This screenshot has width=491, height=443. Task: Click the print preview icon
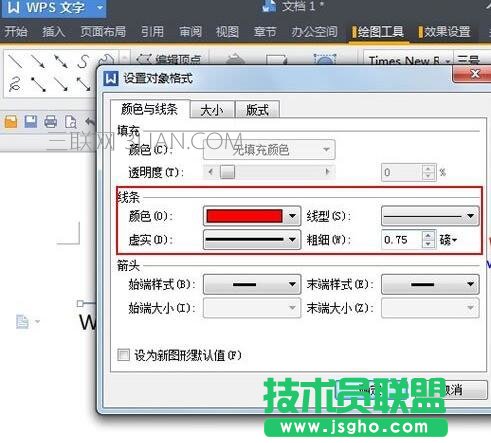[70, 122]
